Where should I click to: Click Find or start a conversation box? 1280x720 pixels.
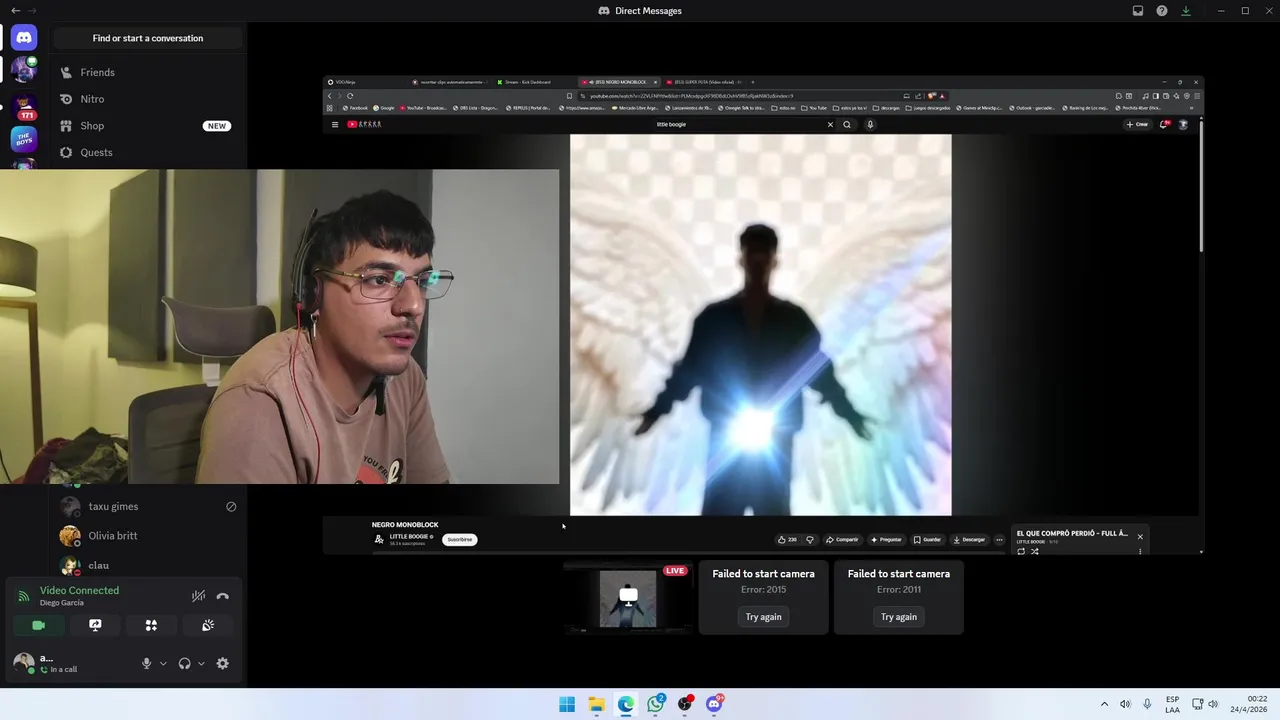(x=148, y=38)
